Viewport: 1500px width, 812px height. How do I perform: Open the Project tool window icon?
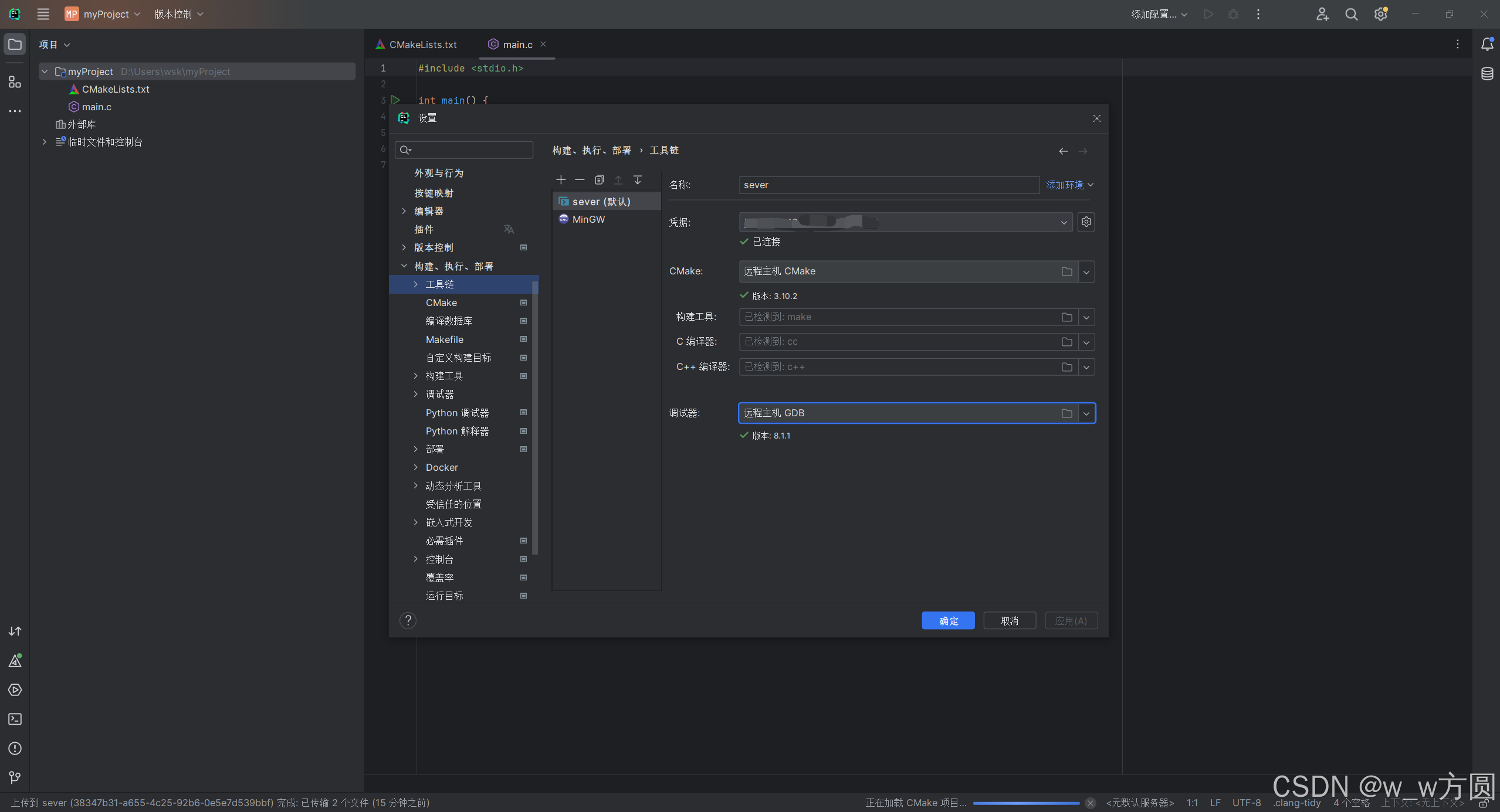[15, 45]
